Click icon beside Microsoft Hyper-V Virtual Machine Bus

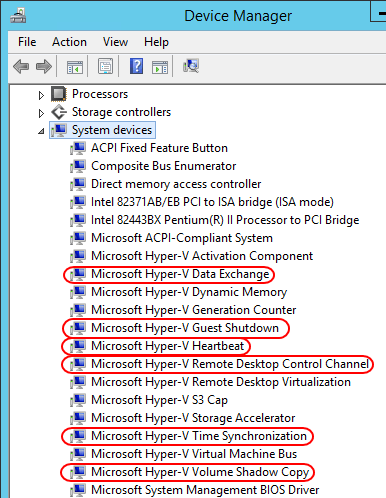[x=78, y=454]
